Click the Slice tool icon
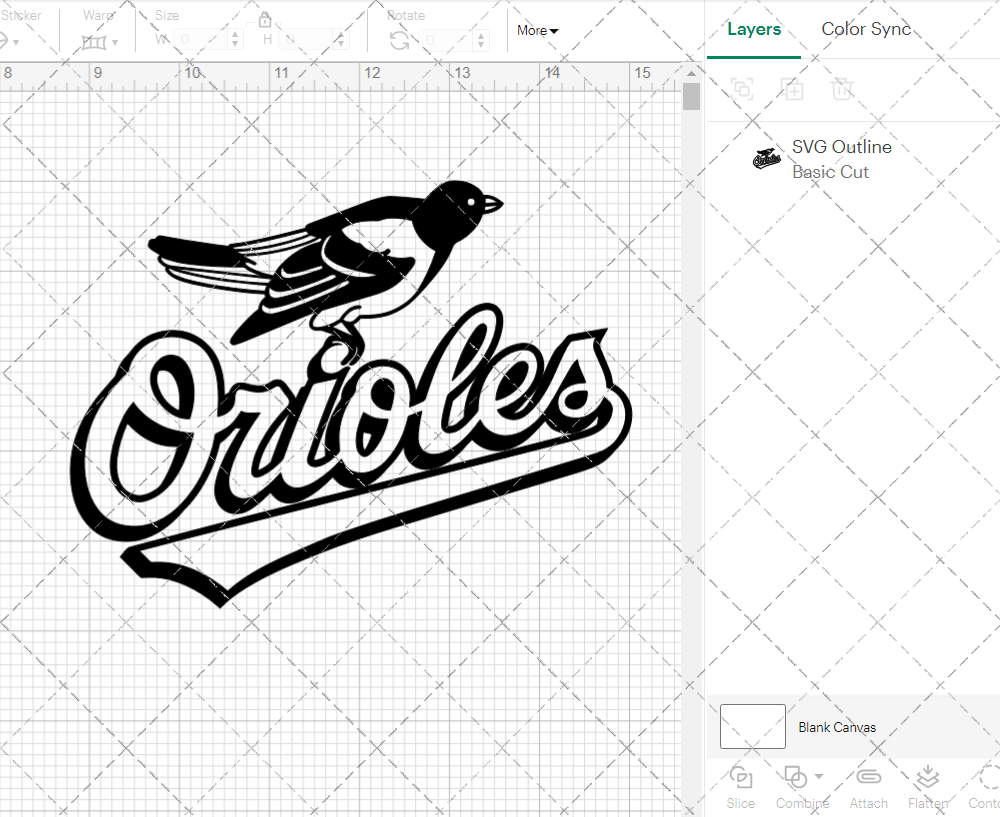This screenshot has width=1000, height=817. pos(741,778)
